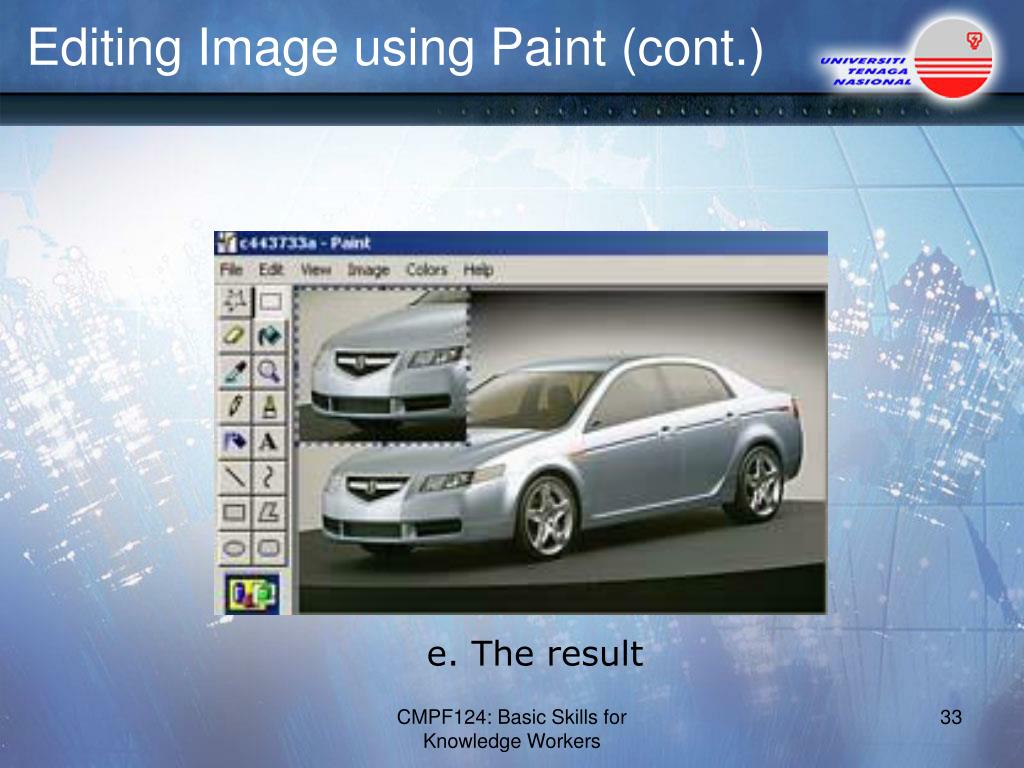Click slide number 33

(x=951, y=717)
